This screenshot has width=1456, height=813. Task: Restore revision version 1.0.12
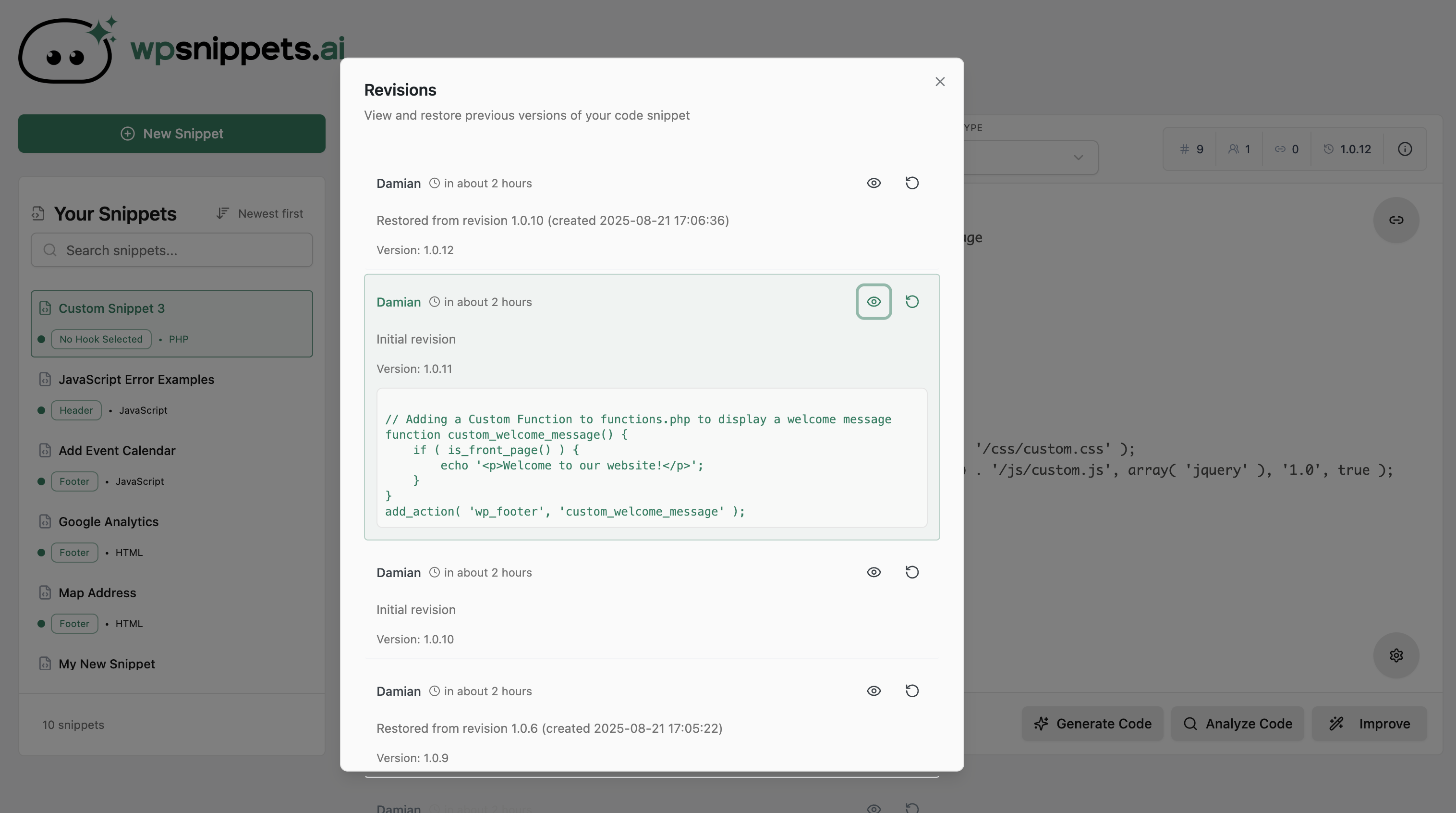tap(912, 183)
